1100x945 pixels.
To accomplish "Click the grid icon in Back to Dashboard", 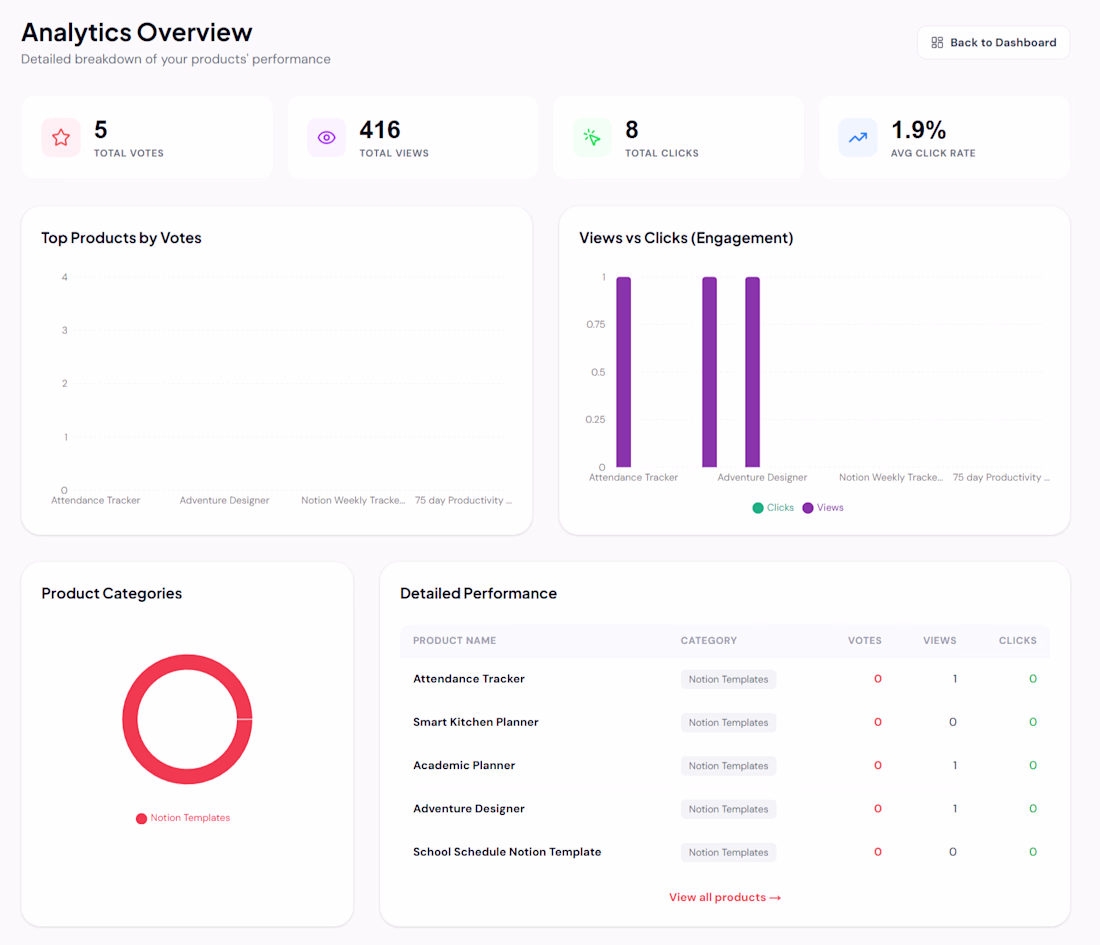I will click(937, 42).
